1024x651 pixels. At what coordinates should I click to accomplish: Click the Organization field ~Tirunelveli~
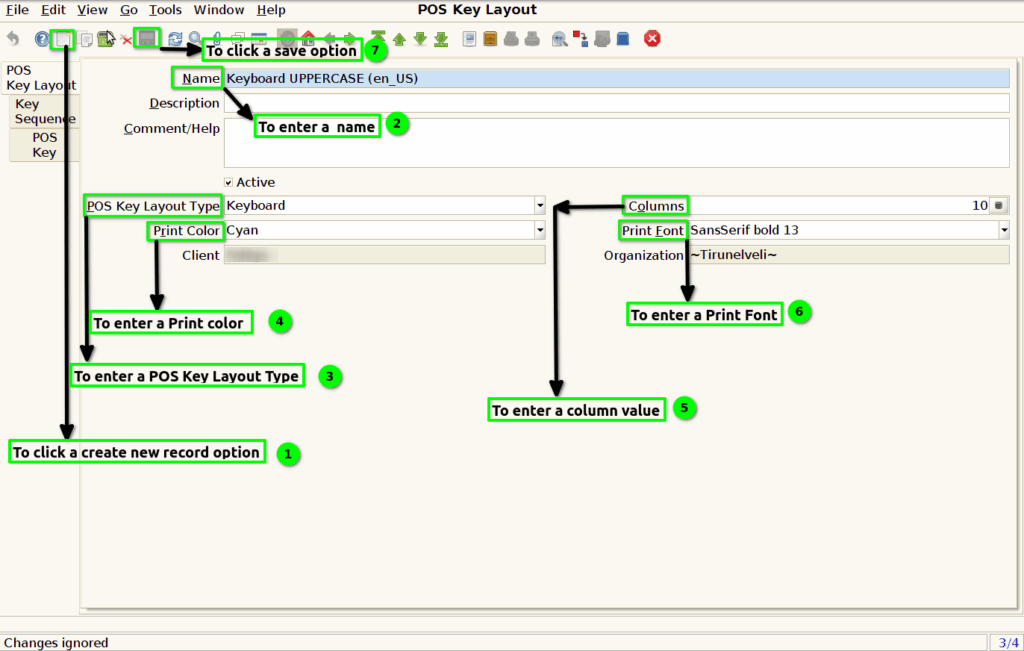(x=849, y=255)
